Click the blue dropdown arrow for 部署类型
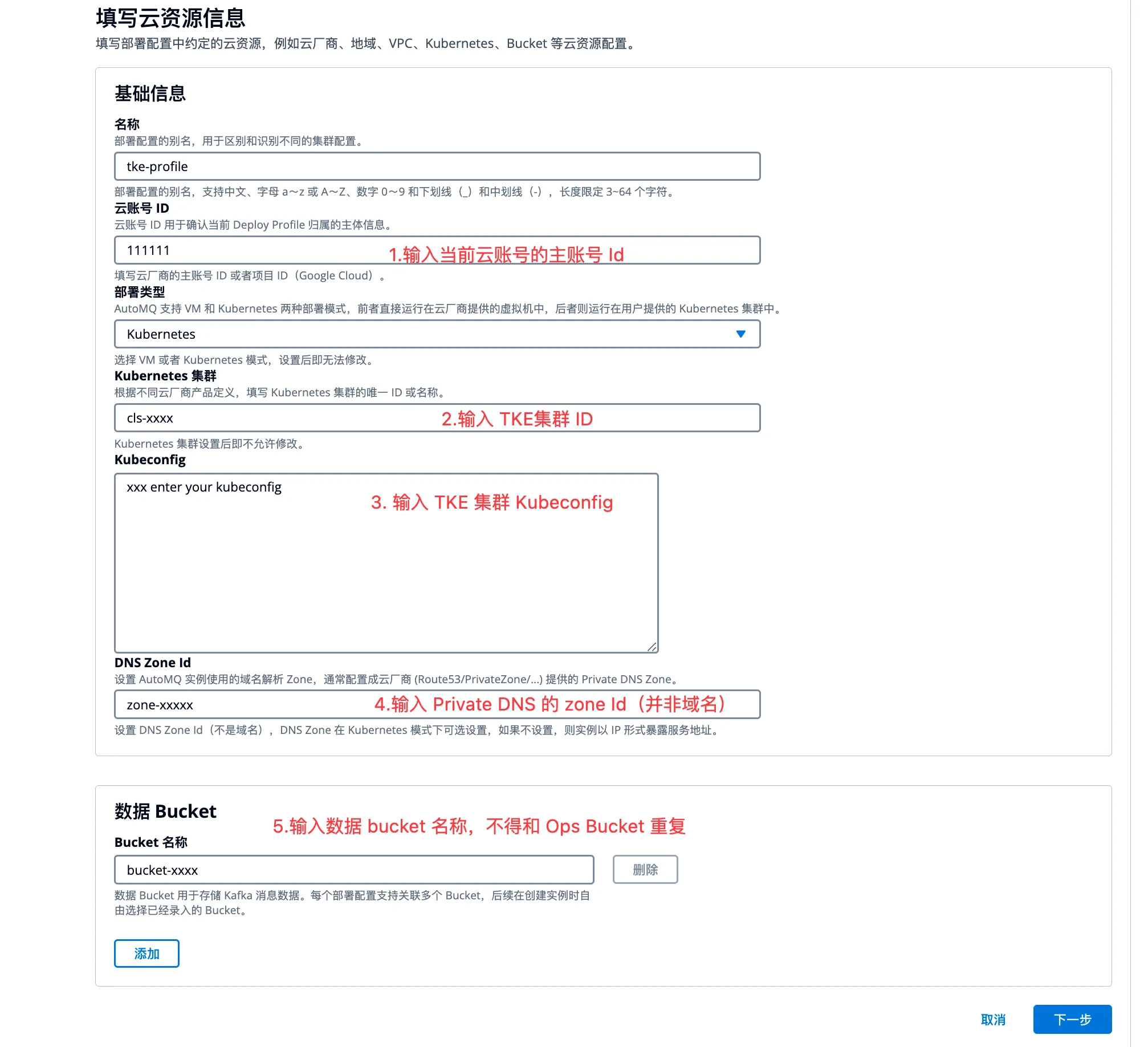The image size is (1148, 1047). pos(740,334)
